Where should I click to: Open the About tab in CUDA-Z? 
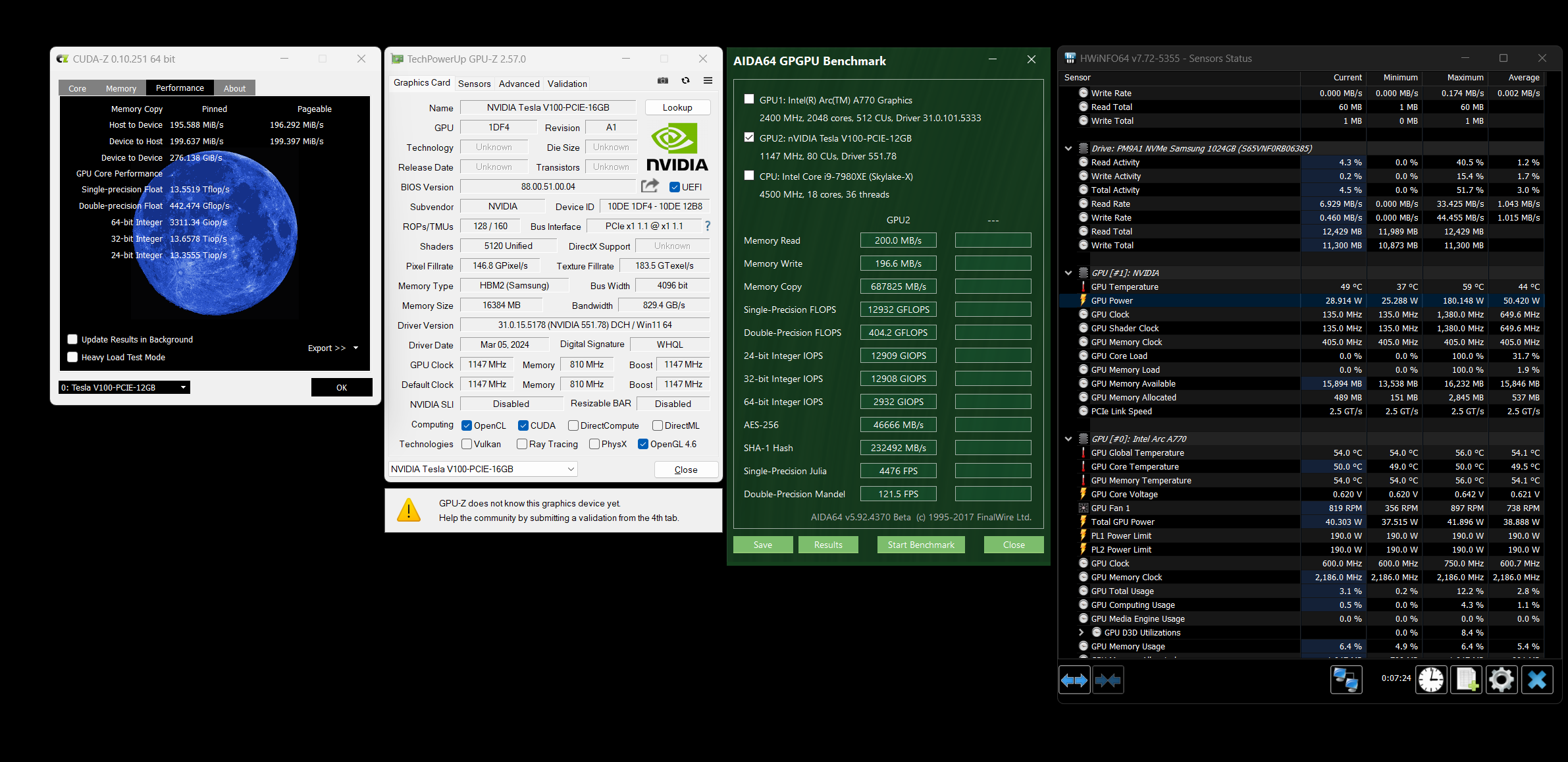234,88
